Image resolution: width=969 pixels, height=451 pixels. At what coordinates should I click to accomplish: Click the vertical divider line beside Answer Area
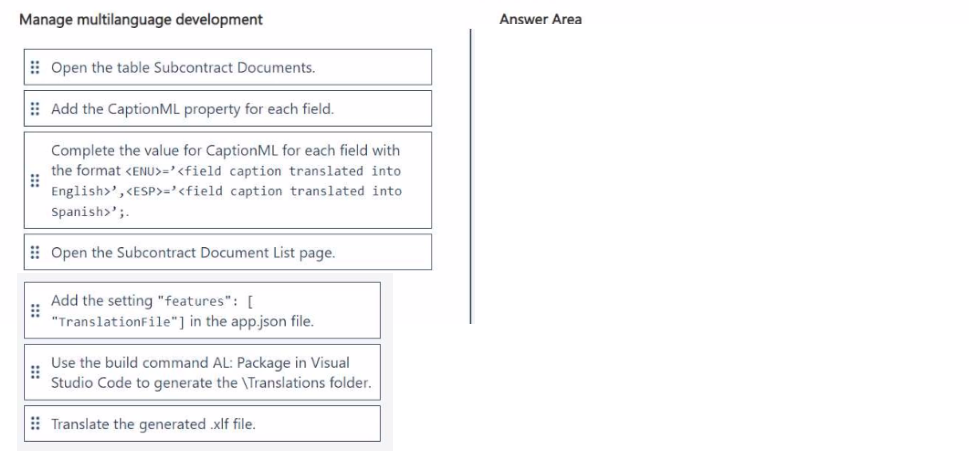(x=470, y=176)
